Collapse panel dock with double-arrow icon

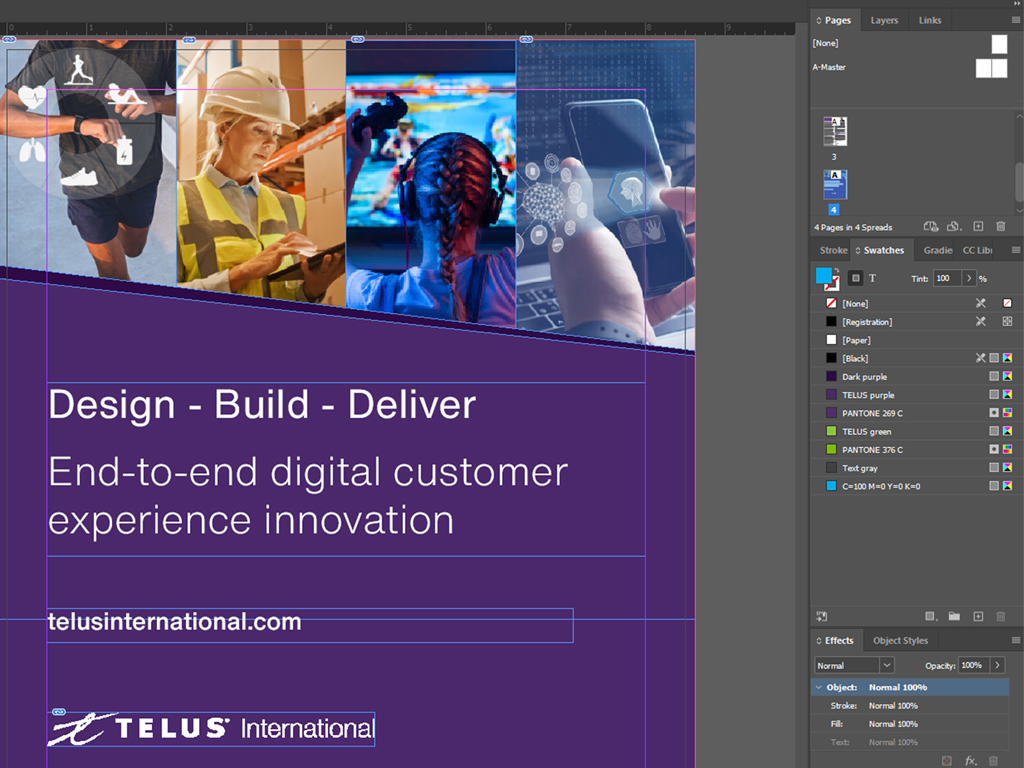[x=1017, y=3]
